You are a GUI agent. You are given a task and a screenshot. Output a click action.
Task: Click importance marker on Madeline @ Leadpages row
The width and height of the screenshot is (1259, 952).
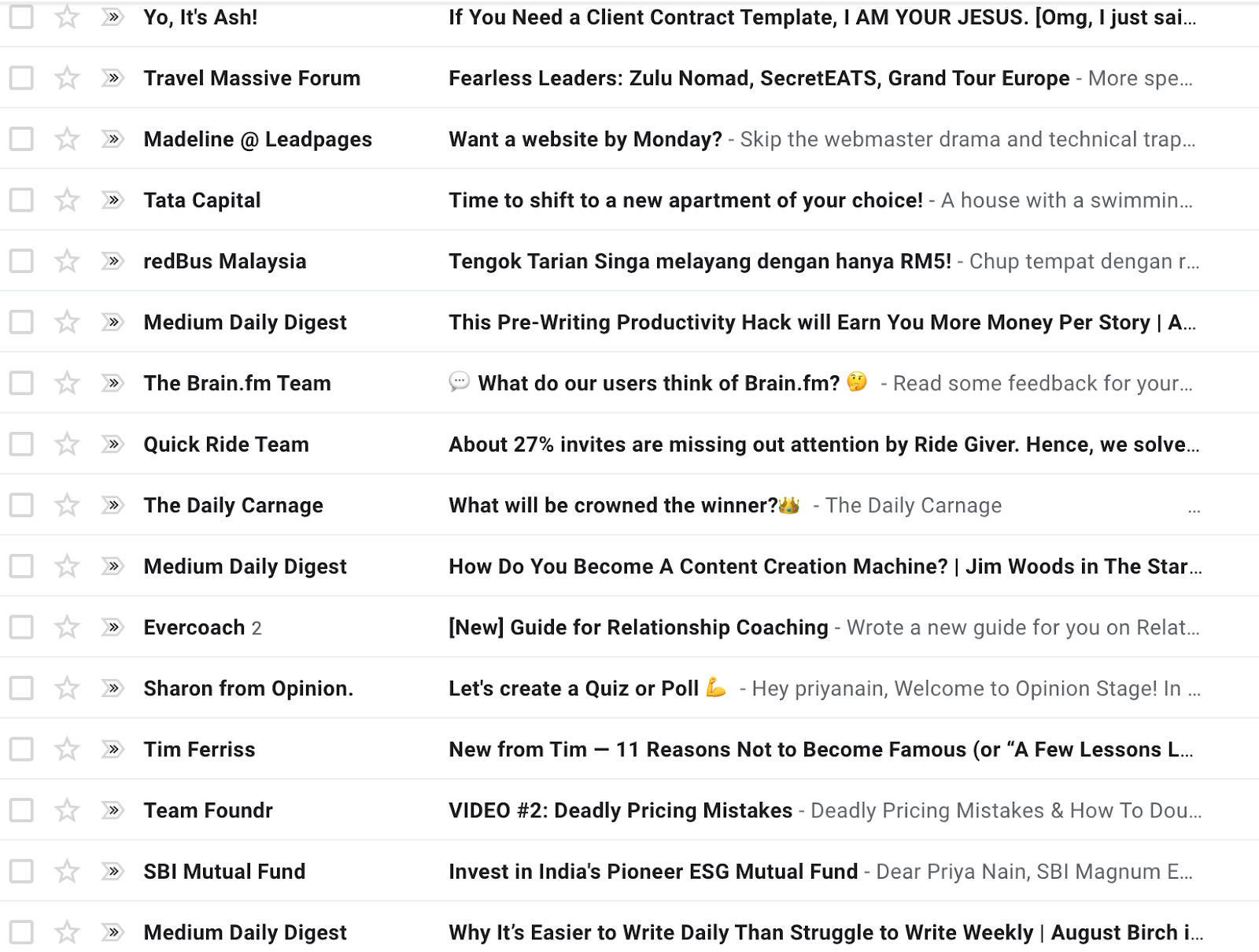pyautogui.click(x=113, y=139)
